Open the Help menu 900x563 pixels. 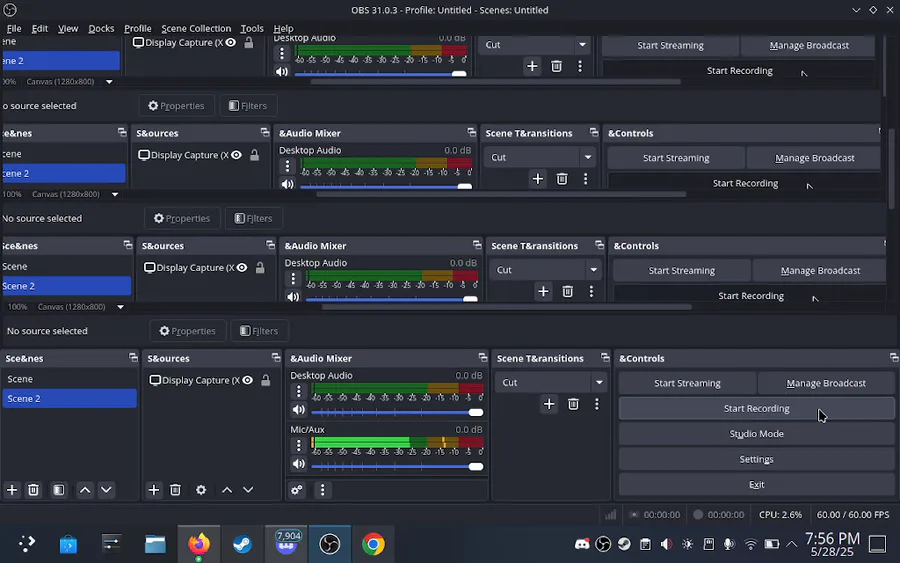point(283,28)
